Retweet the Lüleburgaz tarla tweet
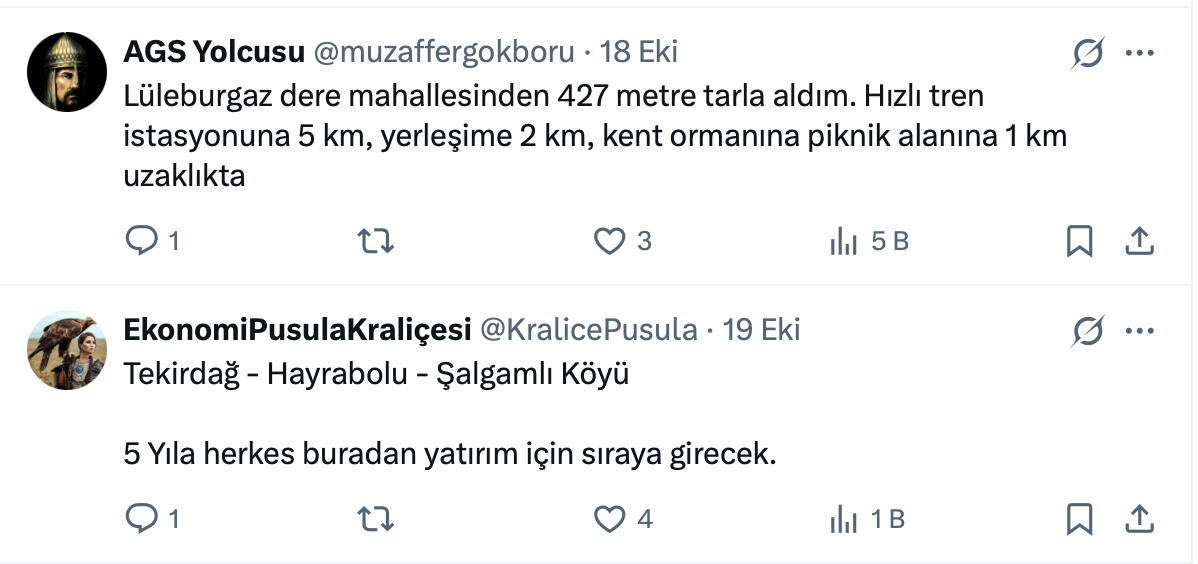The height and width of the screenshot is (564, 1198). pos(376,241)
